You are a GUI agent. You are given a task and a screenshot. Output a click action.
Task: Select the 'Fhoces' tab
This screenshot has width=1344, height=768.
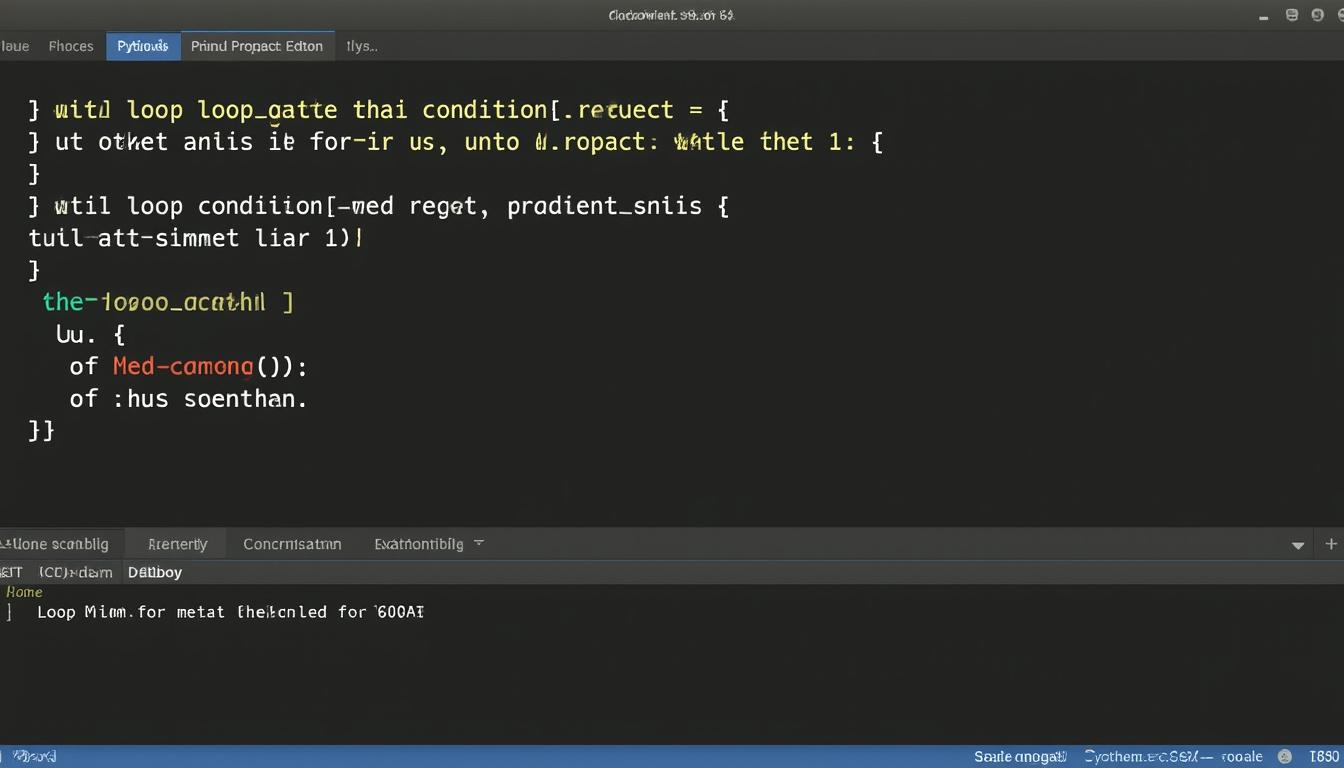(x=71, y=46)
